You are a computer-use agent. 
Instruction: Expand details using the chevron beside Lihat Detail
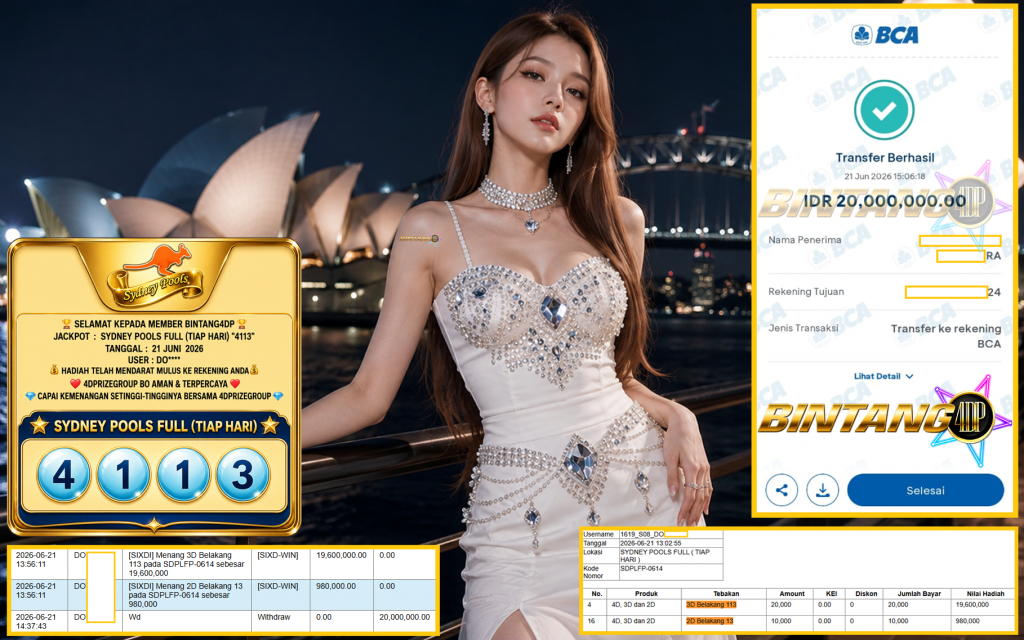[x=909, y=376]
